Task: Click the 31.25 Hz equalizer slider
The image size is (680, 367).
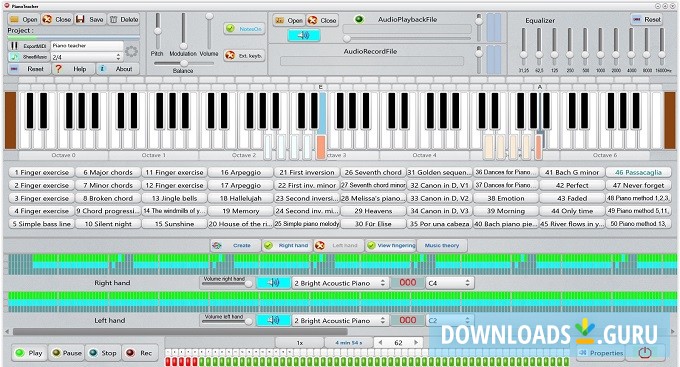Action: tap(523, 55)
